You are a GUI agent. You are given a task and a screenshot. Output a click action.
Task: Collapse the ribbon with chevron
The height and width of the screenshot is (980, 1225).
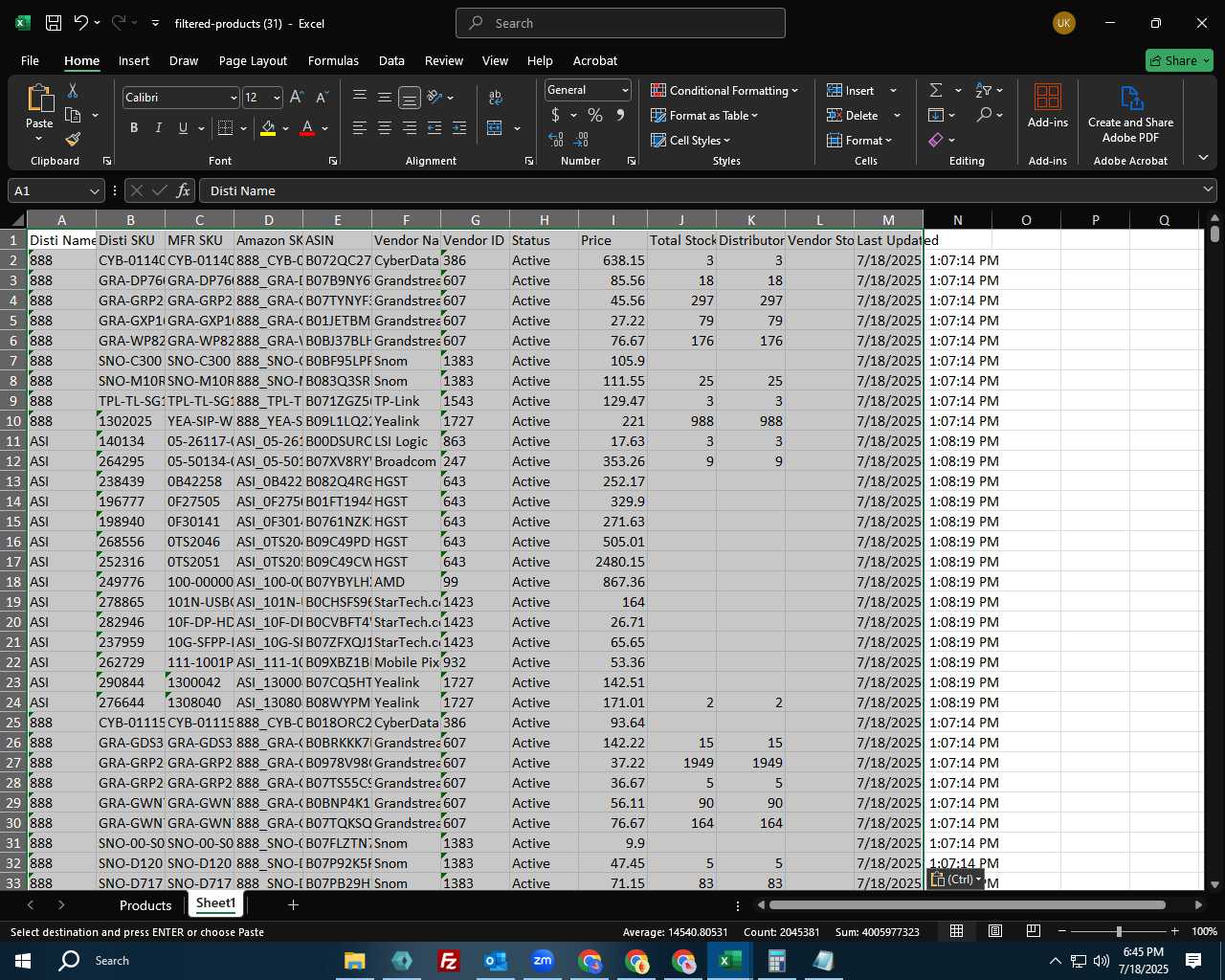coord(1203,158)
